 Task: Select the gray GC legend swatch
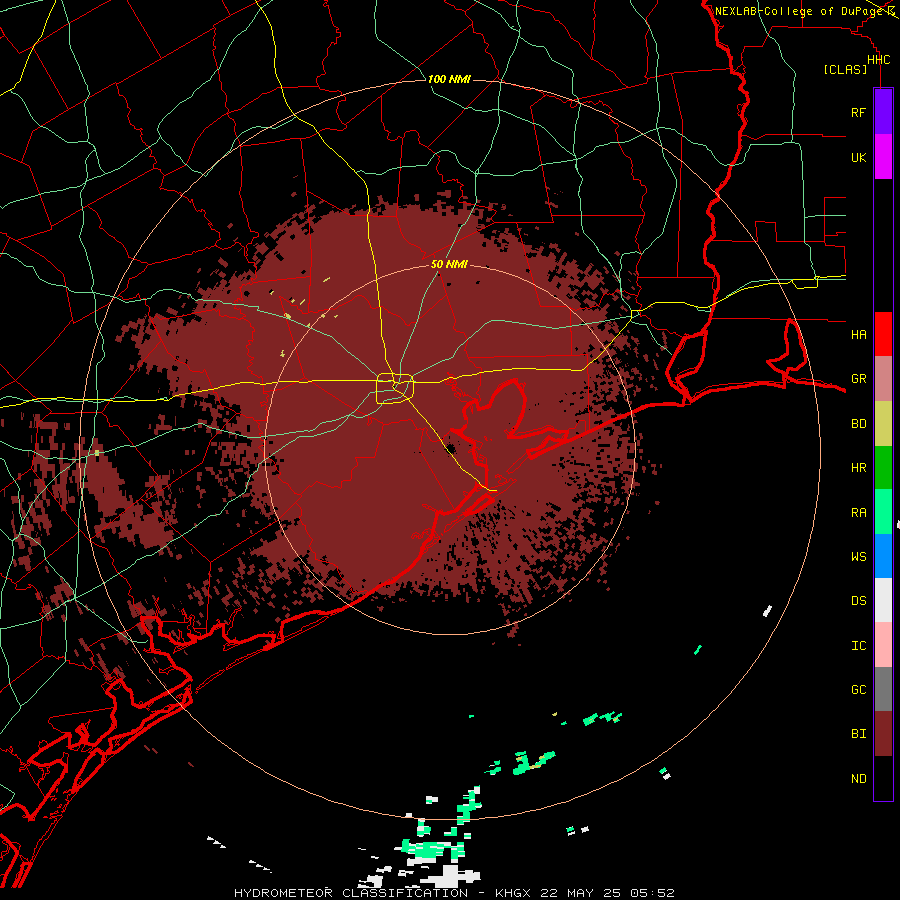[x=883, y=689]
